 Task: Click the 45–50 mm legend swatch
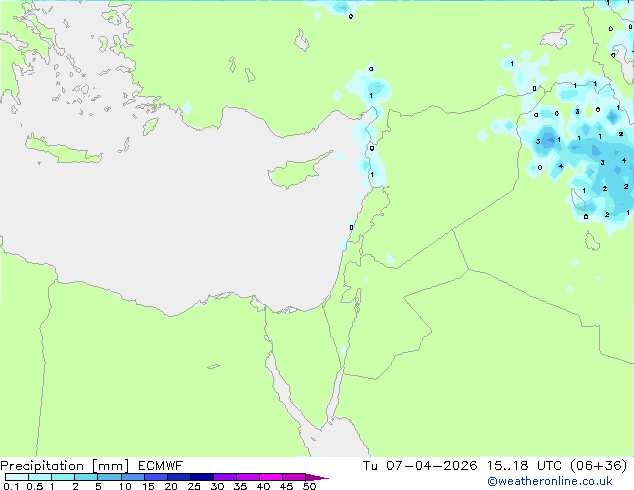click(294, 477)
